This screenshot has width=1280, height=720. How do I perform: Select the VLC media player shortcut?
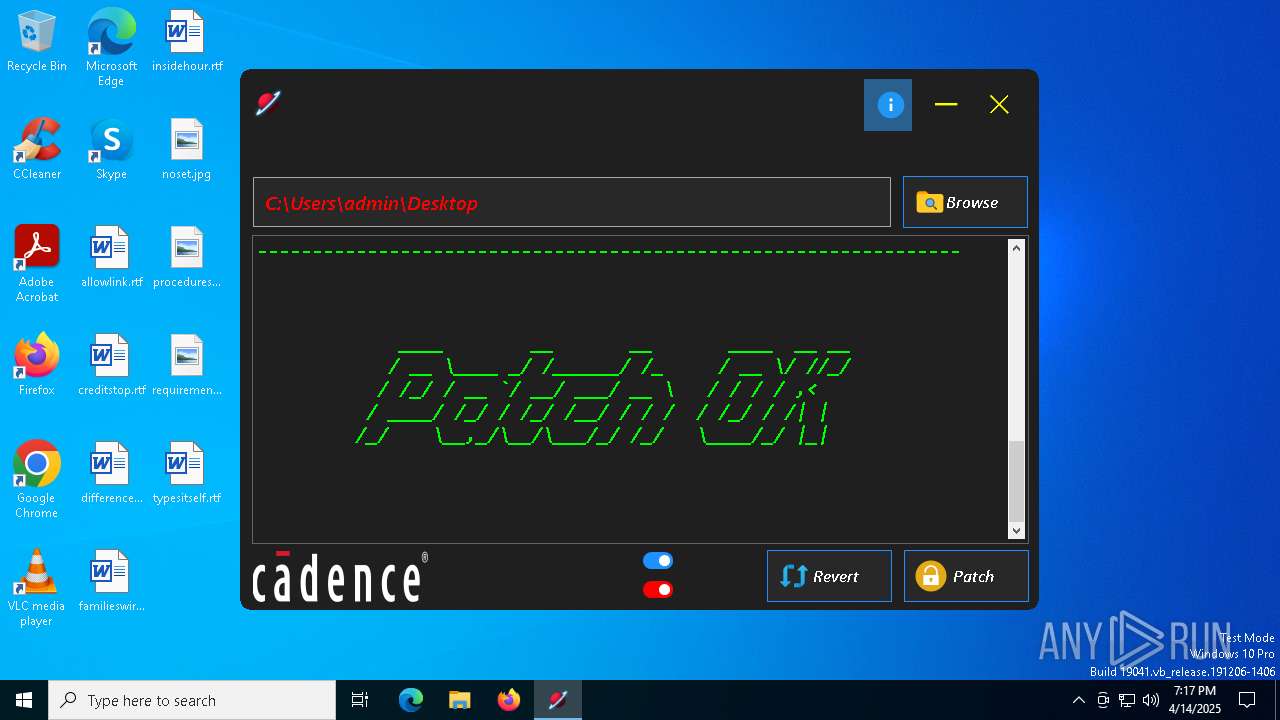37,588
